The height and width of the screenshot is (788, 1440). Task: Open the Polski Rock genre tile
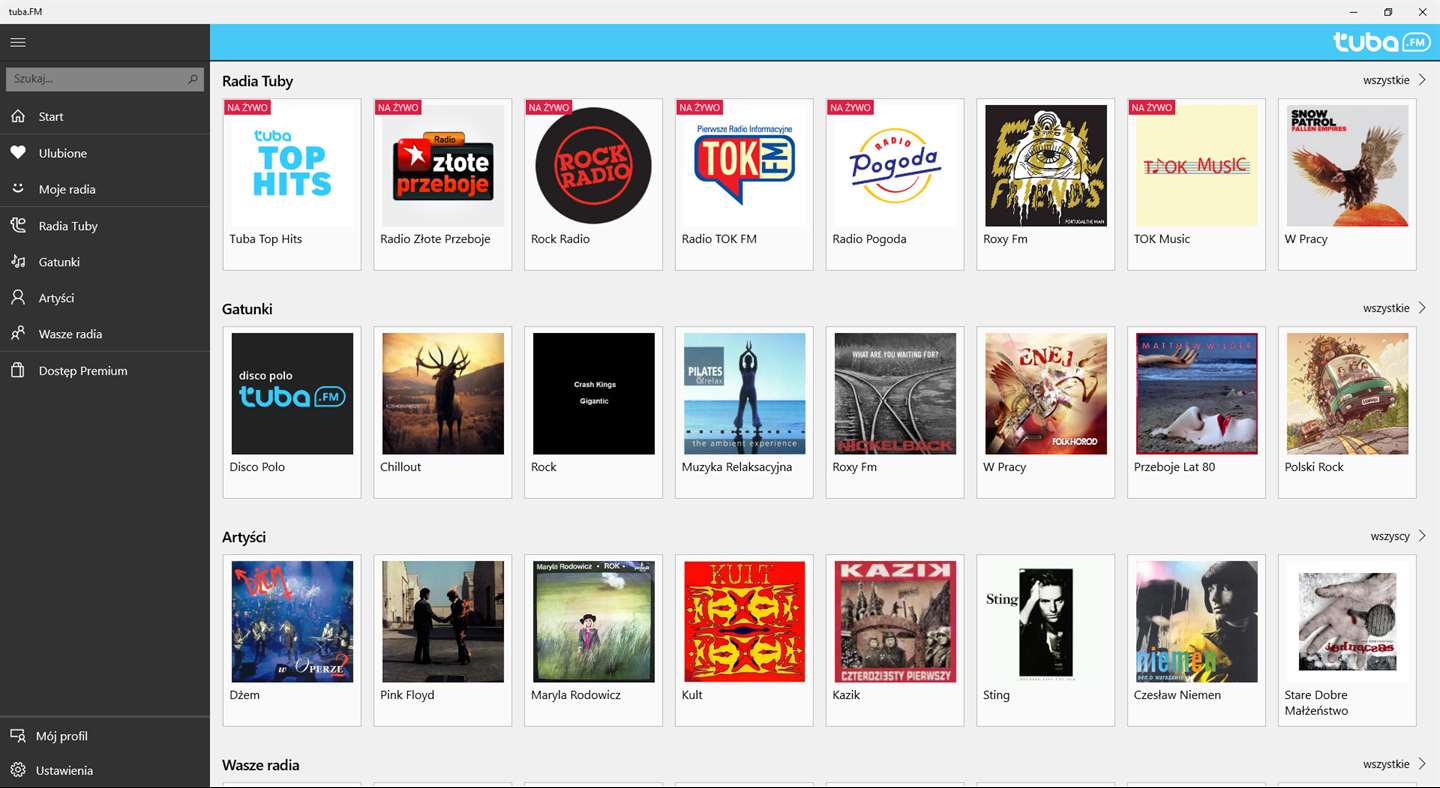(x=1347, y=412)
